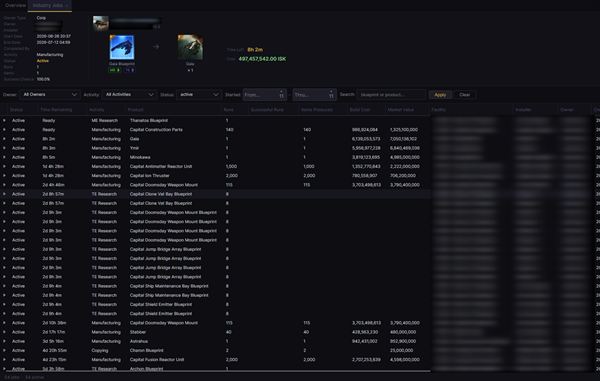Expand the Minokawa manufacturing row
This screenshot has width=600, height=381.
(x=4, y=157)
